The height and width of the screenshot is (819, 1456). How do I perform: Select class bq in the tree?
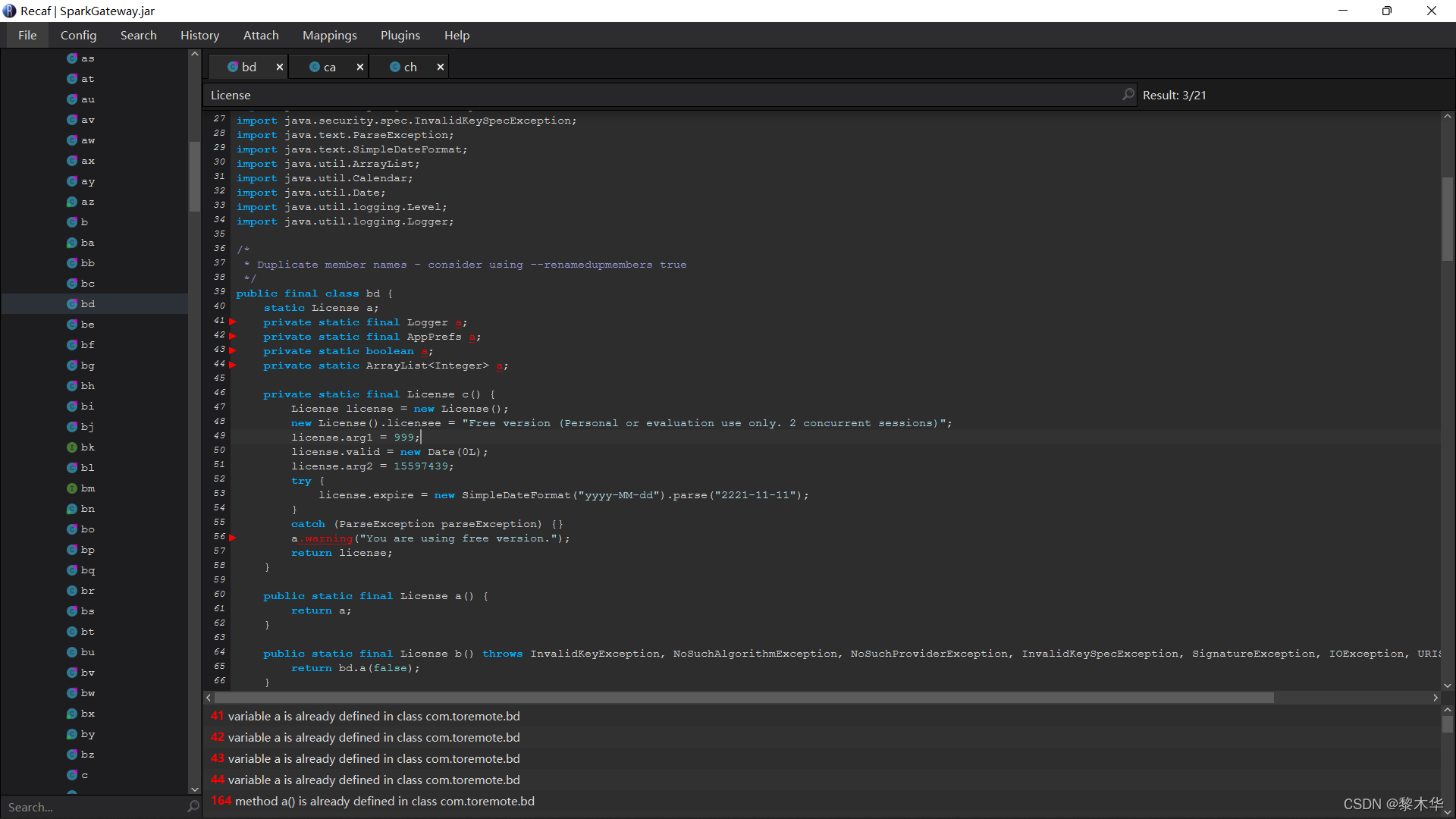tap(88, 570)
